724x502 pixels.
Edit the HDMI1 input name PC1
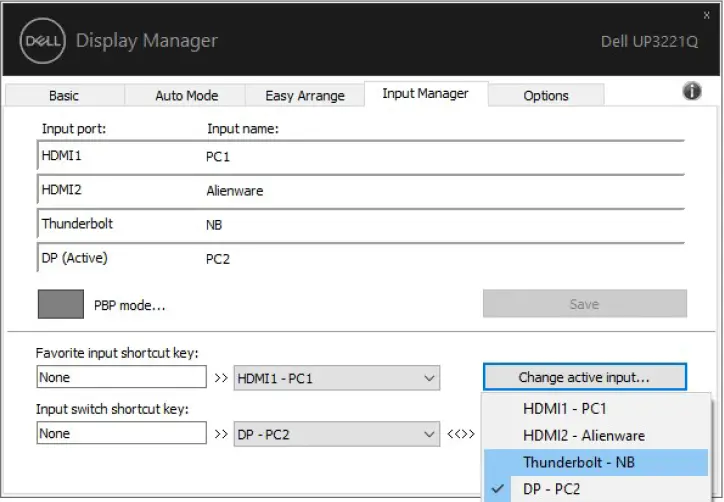coord(217,157)
